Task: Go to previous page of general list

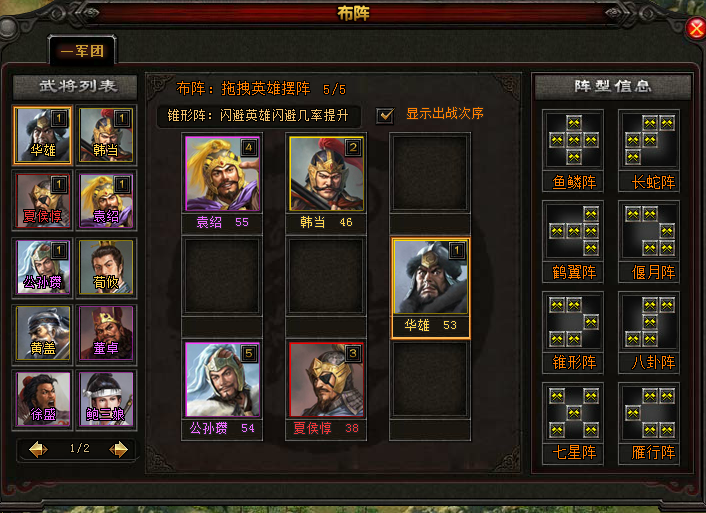Action: tap(38, 449)
